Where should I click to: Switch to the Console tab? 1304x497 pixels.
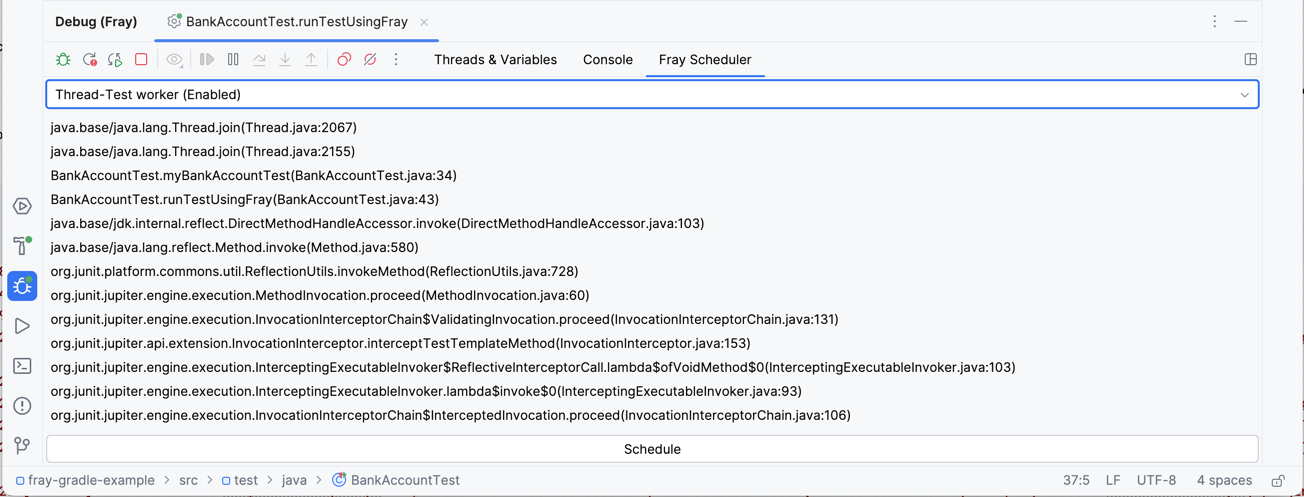pos(608,60)
